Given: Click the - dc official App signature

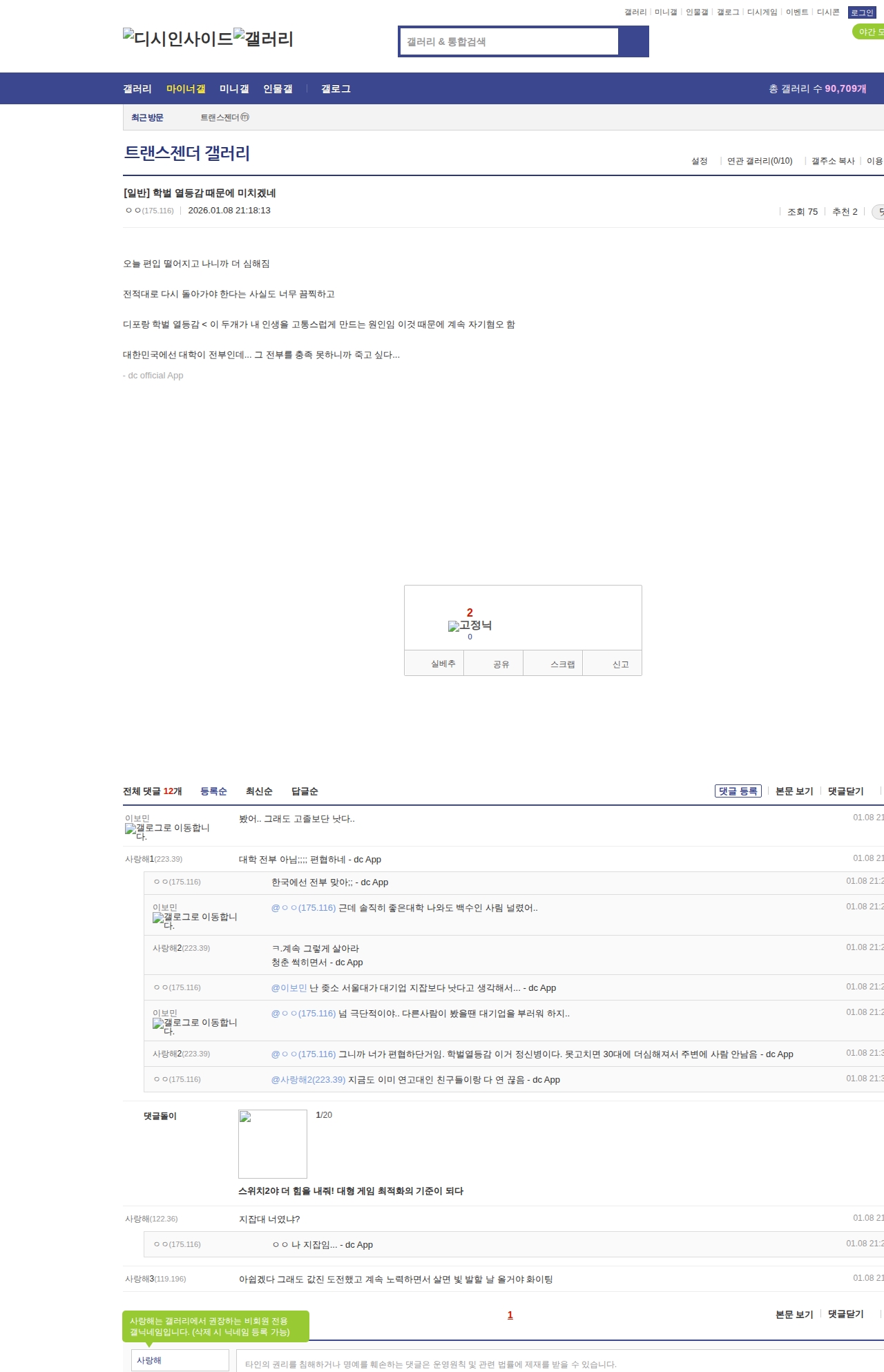Looking at the screenshot, I should coord(153,376).
